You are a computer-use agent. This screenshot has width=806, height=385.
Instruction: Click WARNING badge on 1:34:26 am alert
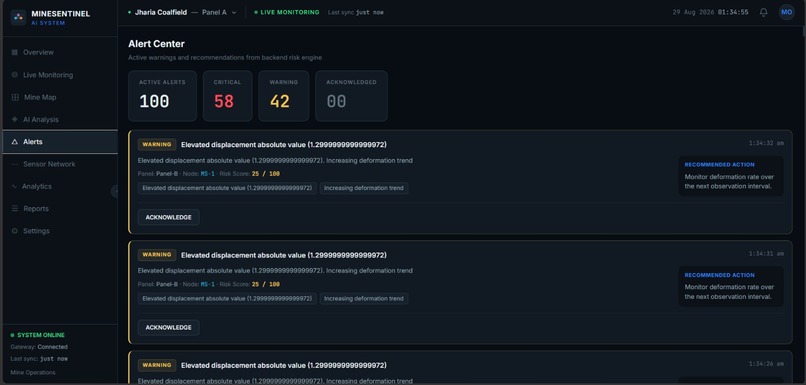click(157, 365)
